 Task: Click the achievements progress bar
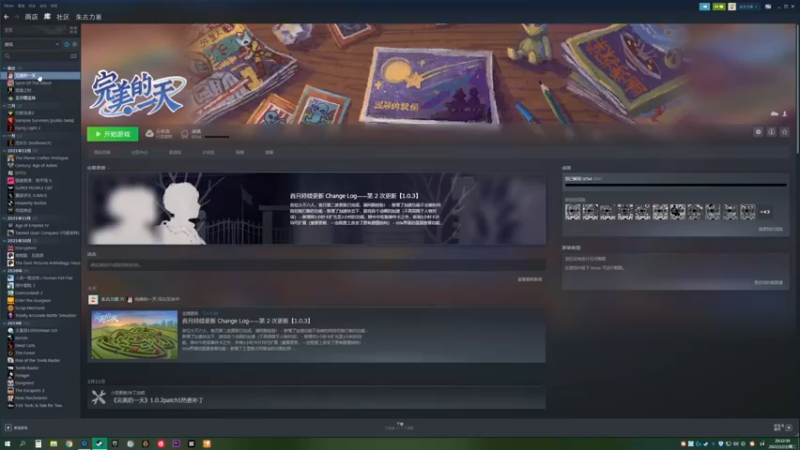(x=676, y=185)
